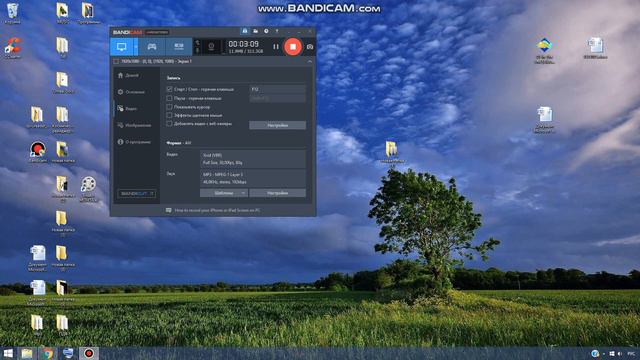Image resolution: width=640 pixels, height=360 pixels.
Task: Switch to HDMI device recording mode
Action: pyautogui.click(x=179, y=47)
